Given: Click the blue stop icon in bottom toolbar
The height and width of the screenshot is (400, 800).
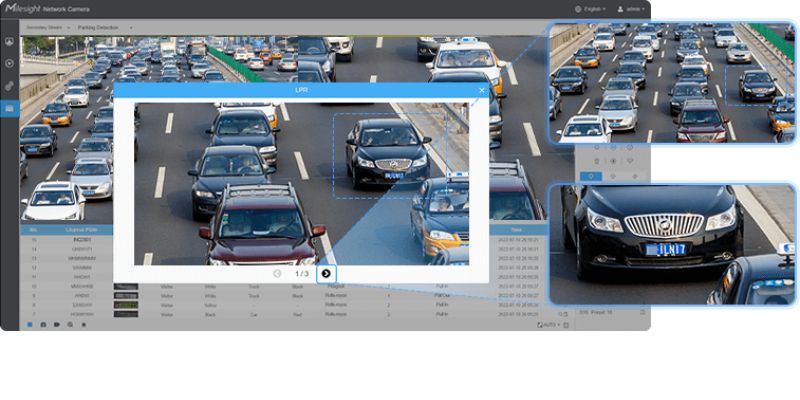Looking at the screenshot, I should pyautogui.click(x=30, y=325).
